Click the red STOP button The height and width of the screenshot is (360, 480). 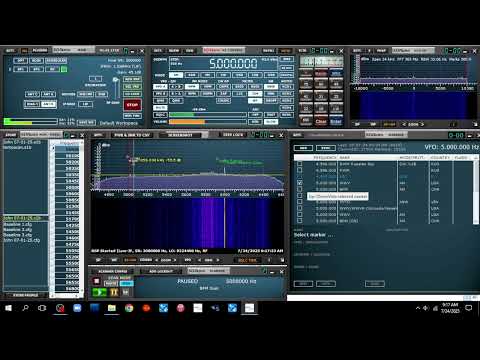click(x=132, y=105)
